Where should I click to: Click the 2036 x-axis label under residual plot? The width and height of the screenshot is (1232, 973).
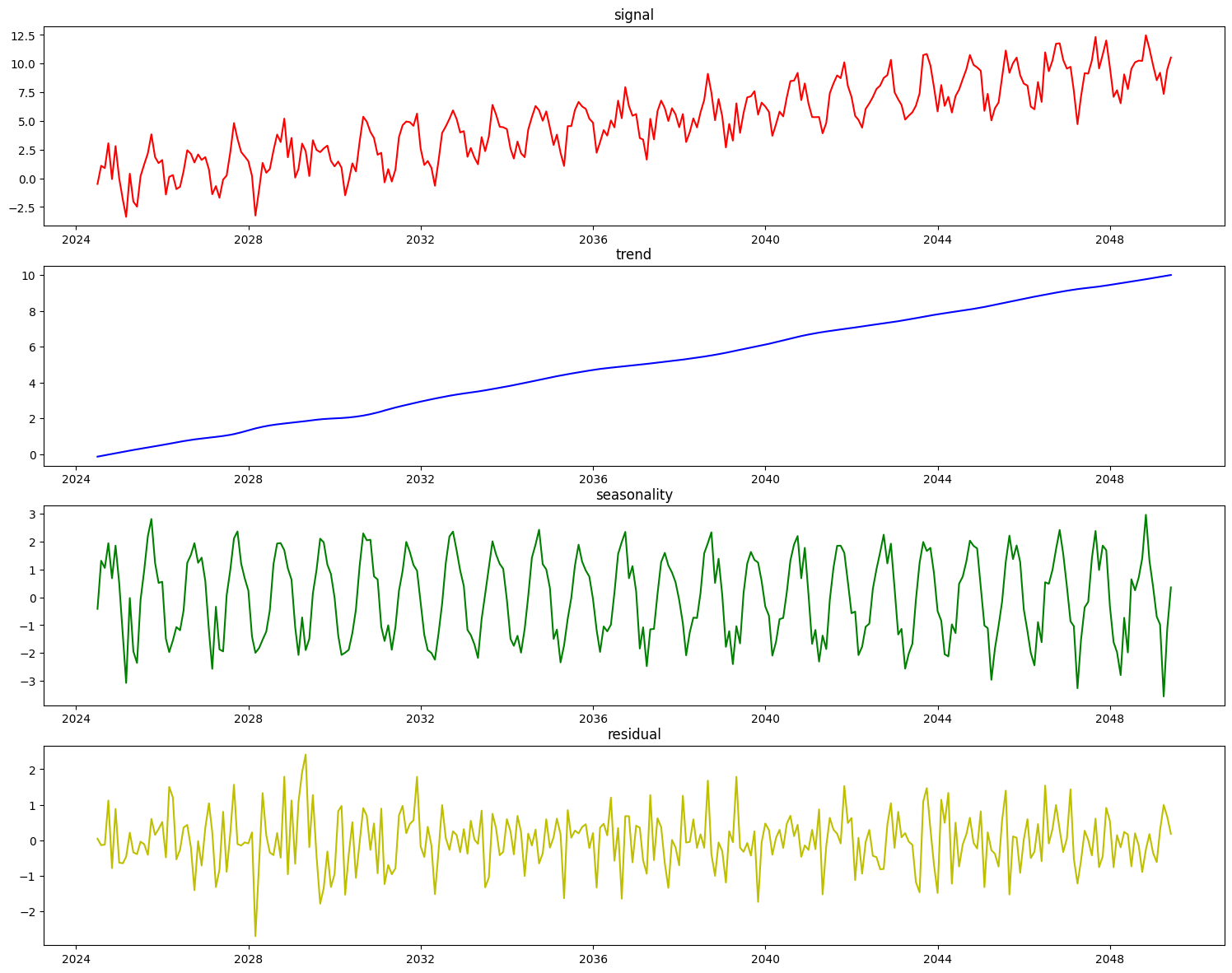(593, 959)
